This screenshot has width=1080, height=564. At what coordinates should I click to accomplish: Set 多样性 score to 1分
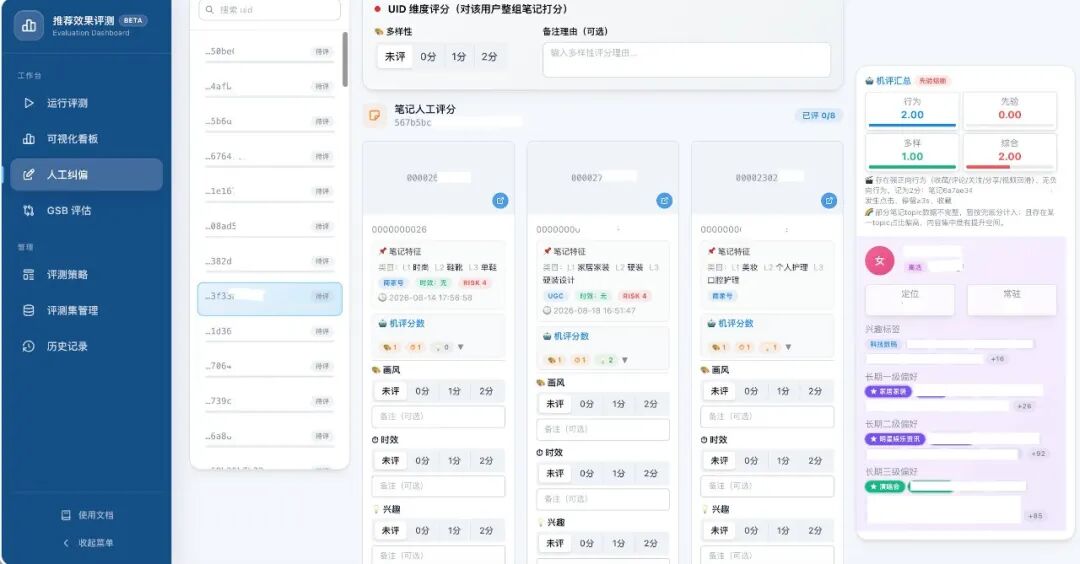pos(459,56)
